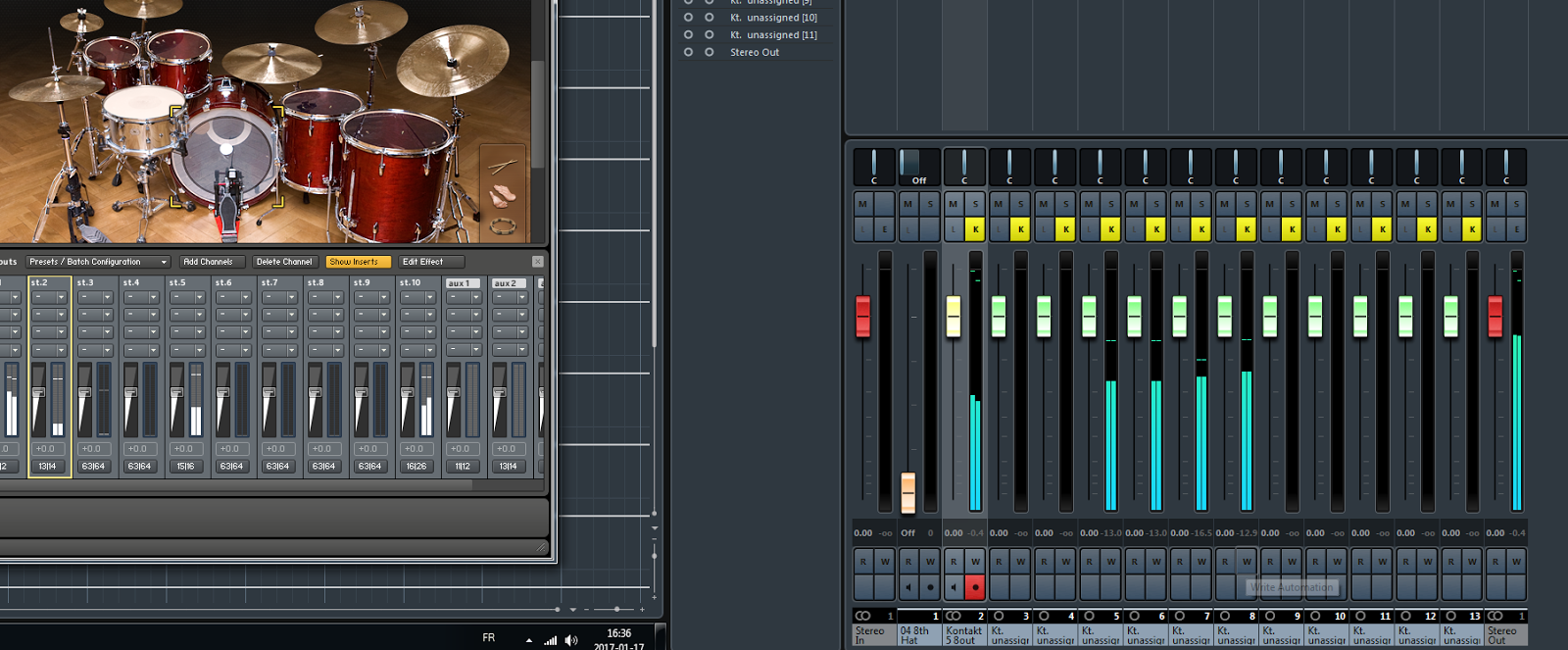Select the tambourine icon beside the drum kit
This screenshot has width=1568, height=650.
tap(504, 226)
